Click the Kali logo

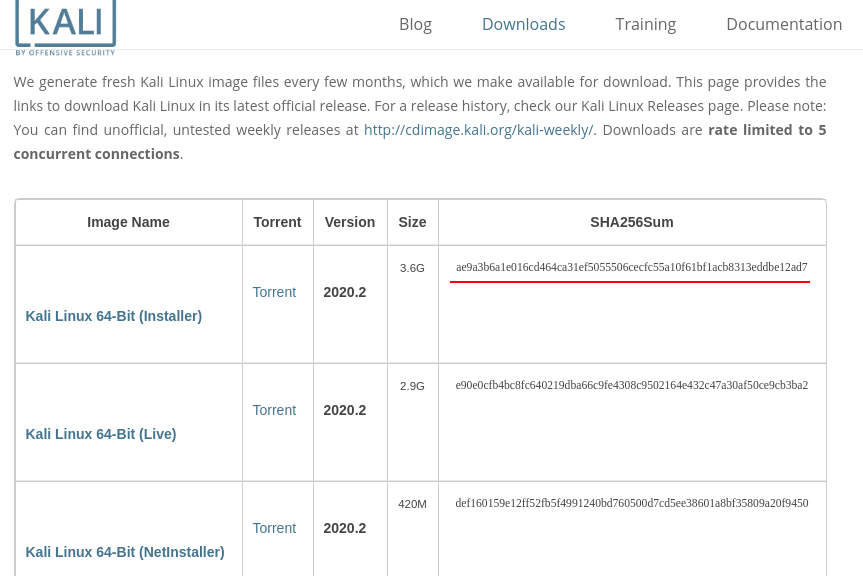point(65,28)
